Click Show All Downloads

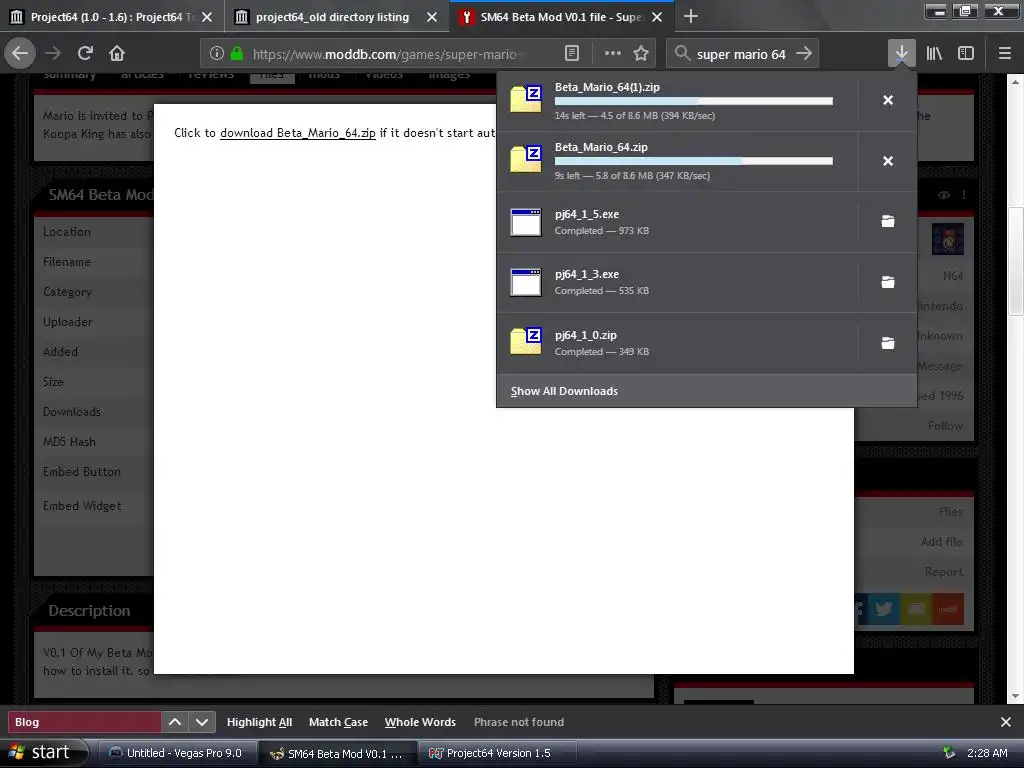point(707,391)
